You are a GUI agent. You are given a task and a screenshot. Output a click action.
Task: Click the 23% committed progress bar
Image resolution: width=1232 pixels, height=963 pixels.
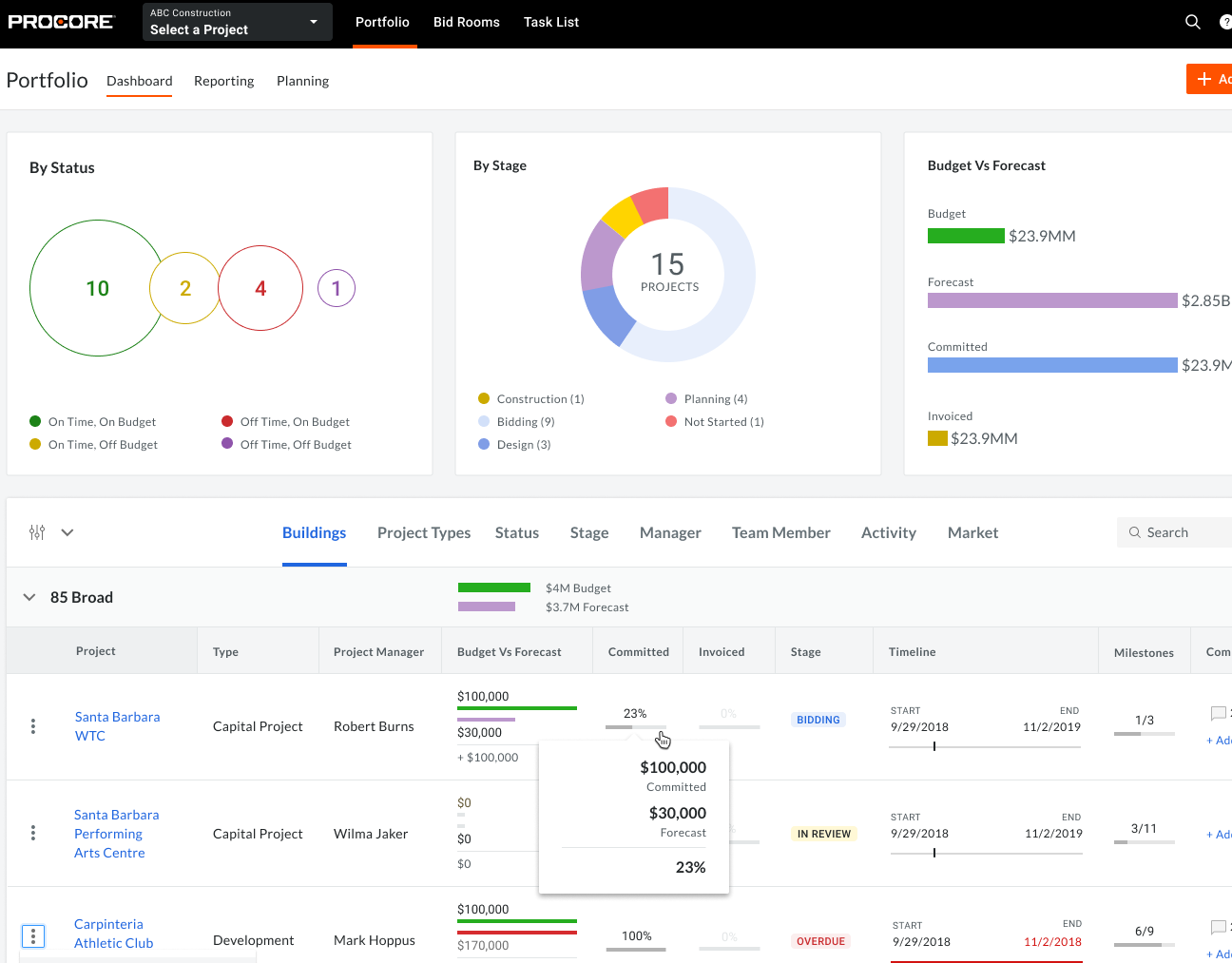[635, 727]
